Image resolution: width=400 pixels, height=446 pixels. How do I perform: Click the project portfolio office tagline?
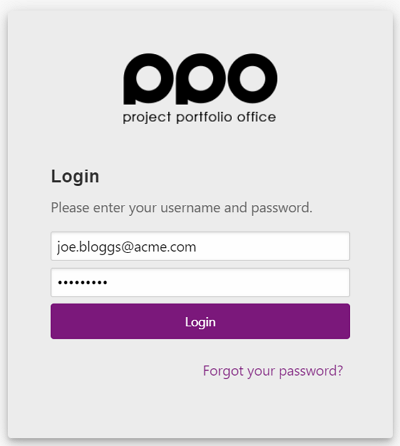199,117
